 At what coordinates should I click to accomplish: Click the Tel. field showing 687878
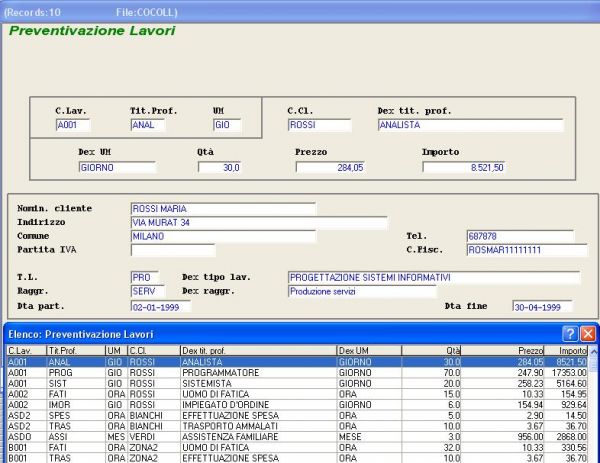(520, 236)
